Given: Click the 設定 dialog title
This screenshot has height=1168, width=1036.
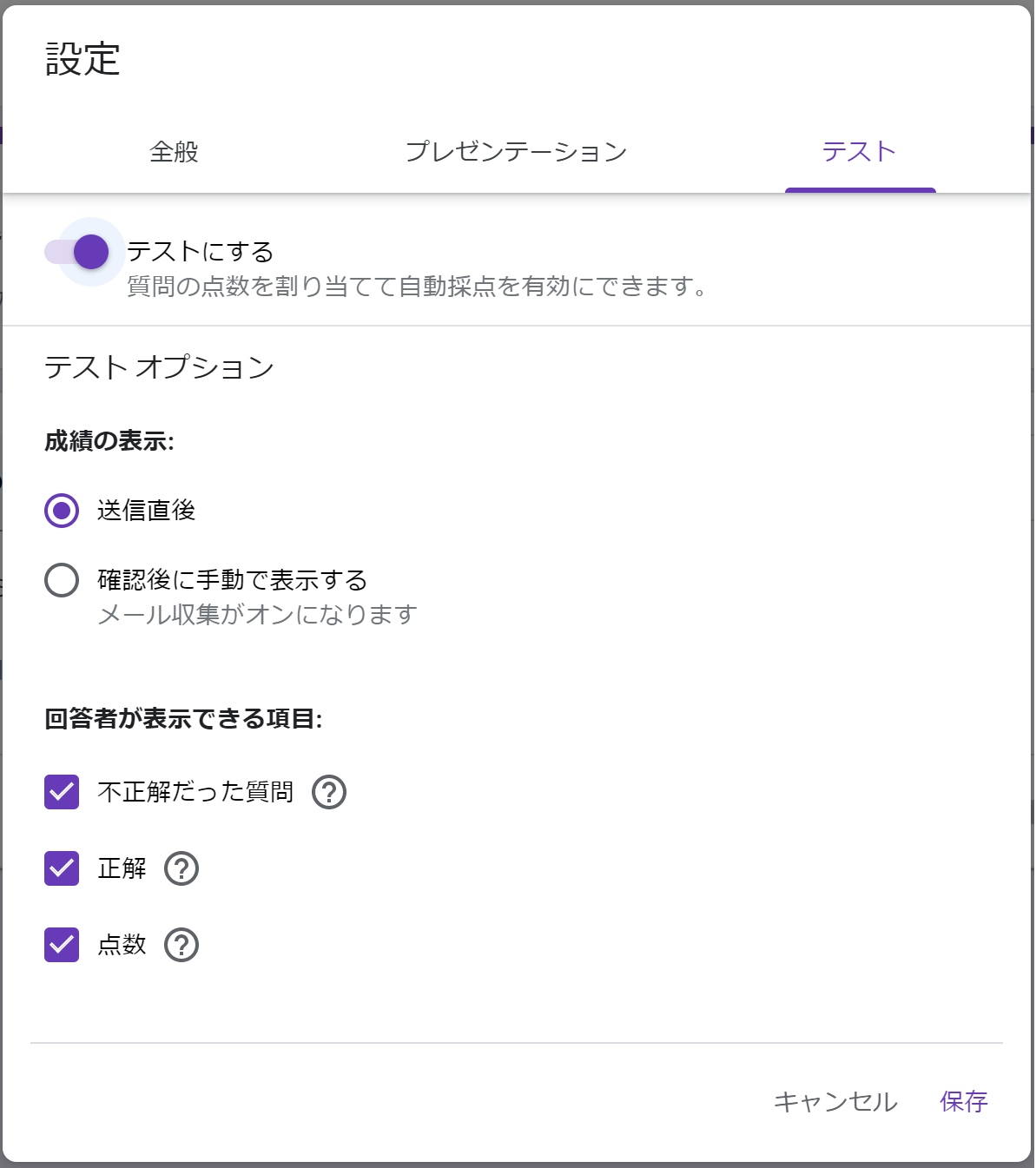Looking at the screenshot, I should 82,60.
